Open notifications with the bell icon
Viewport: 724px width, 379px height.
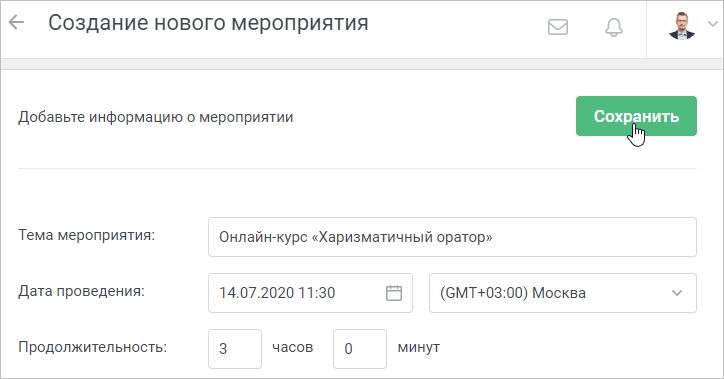click(614, 27)
